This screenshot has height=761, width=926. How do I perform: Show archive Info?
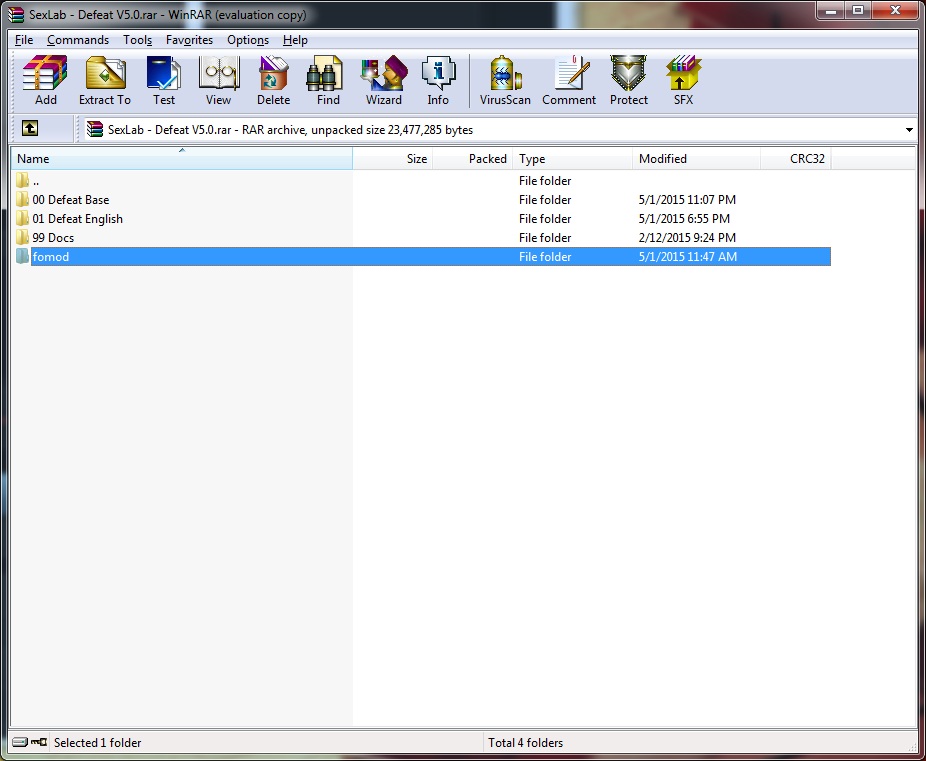[438, 80]
